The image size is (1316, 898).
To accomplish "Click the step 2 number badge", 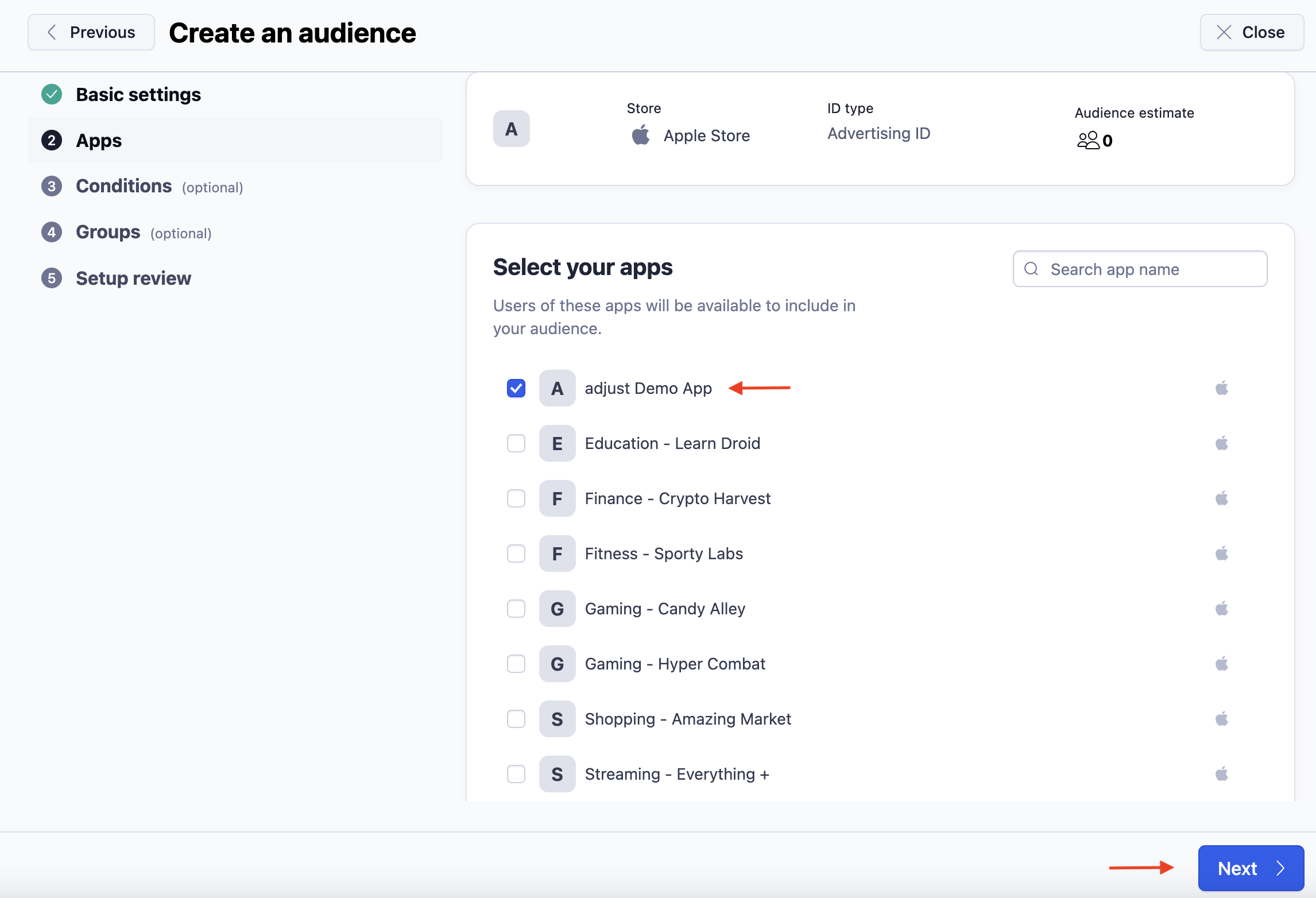I will tap(52, 140).
